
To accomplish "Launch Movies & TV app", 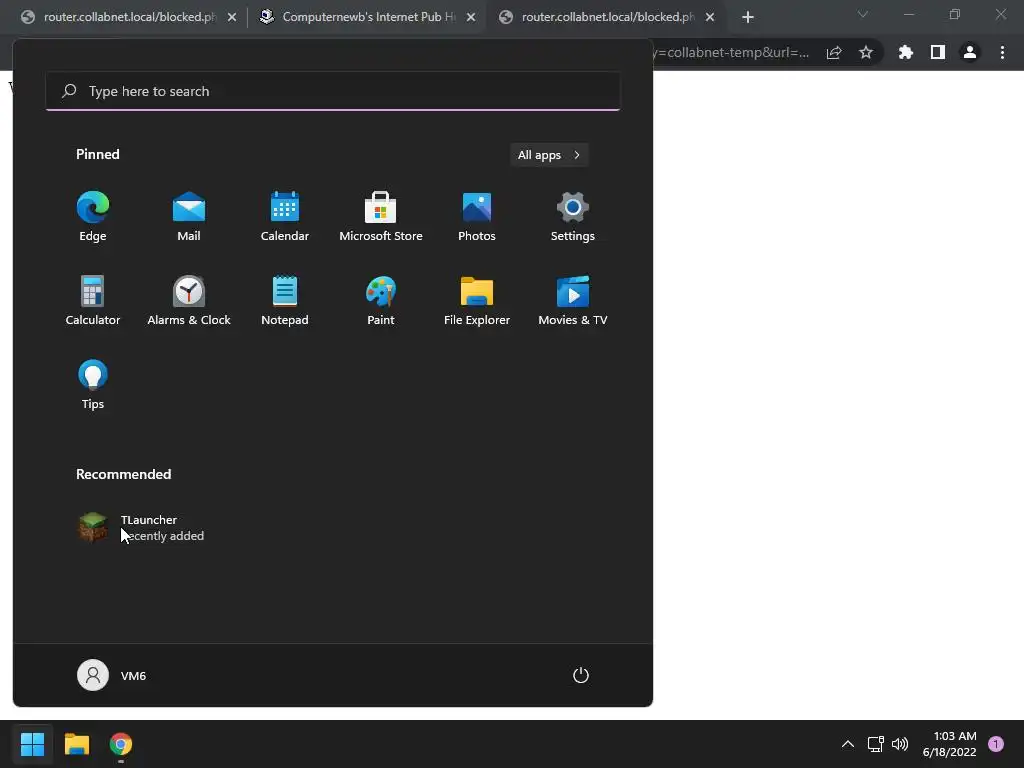I will (573, 300).
